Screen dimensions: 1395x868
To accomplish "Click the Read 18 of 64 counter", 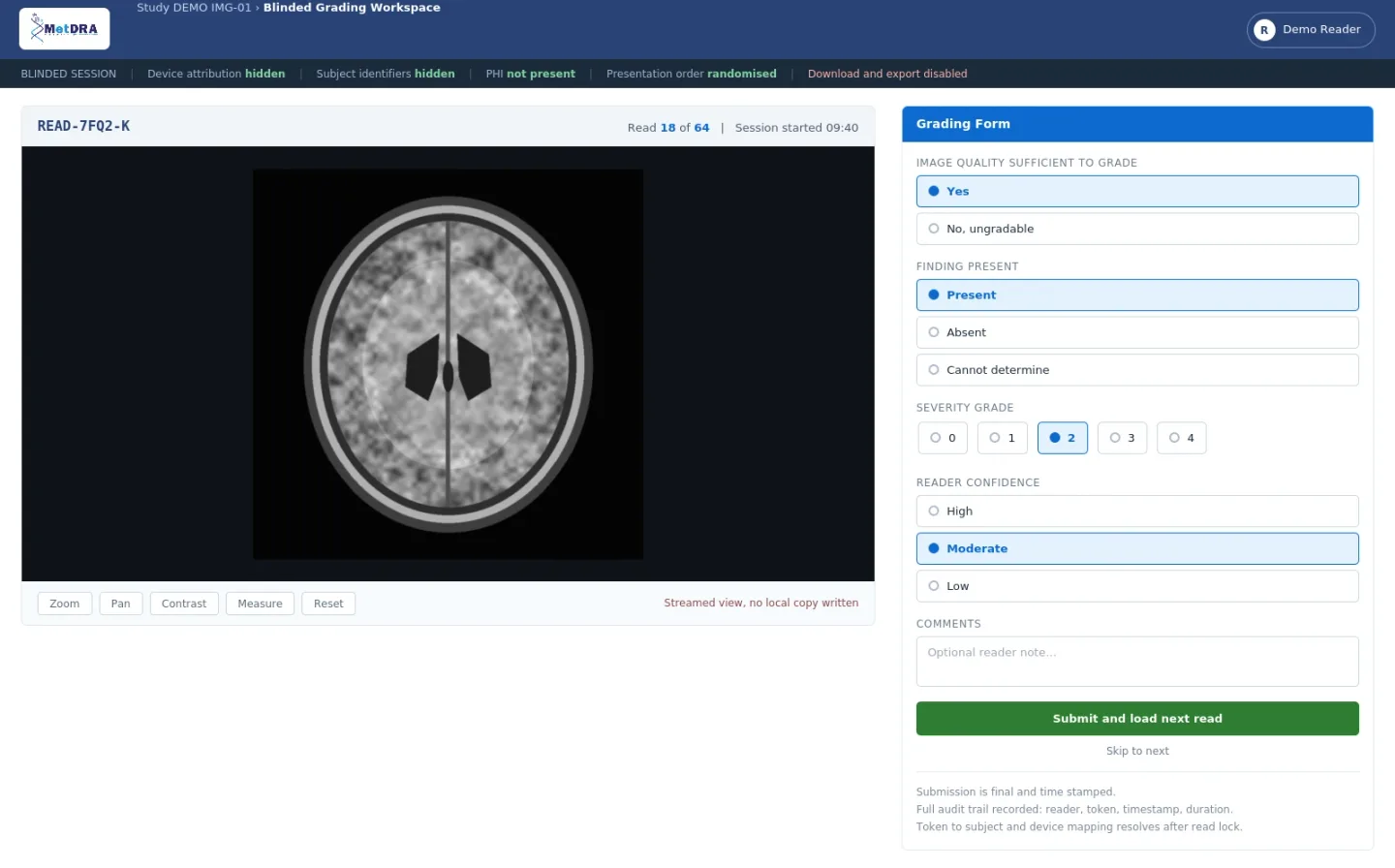I will click(x=668, y=128).
